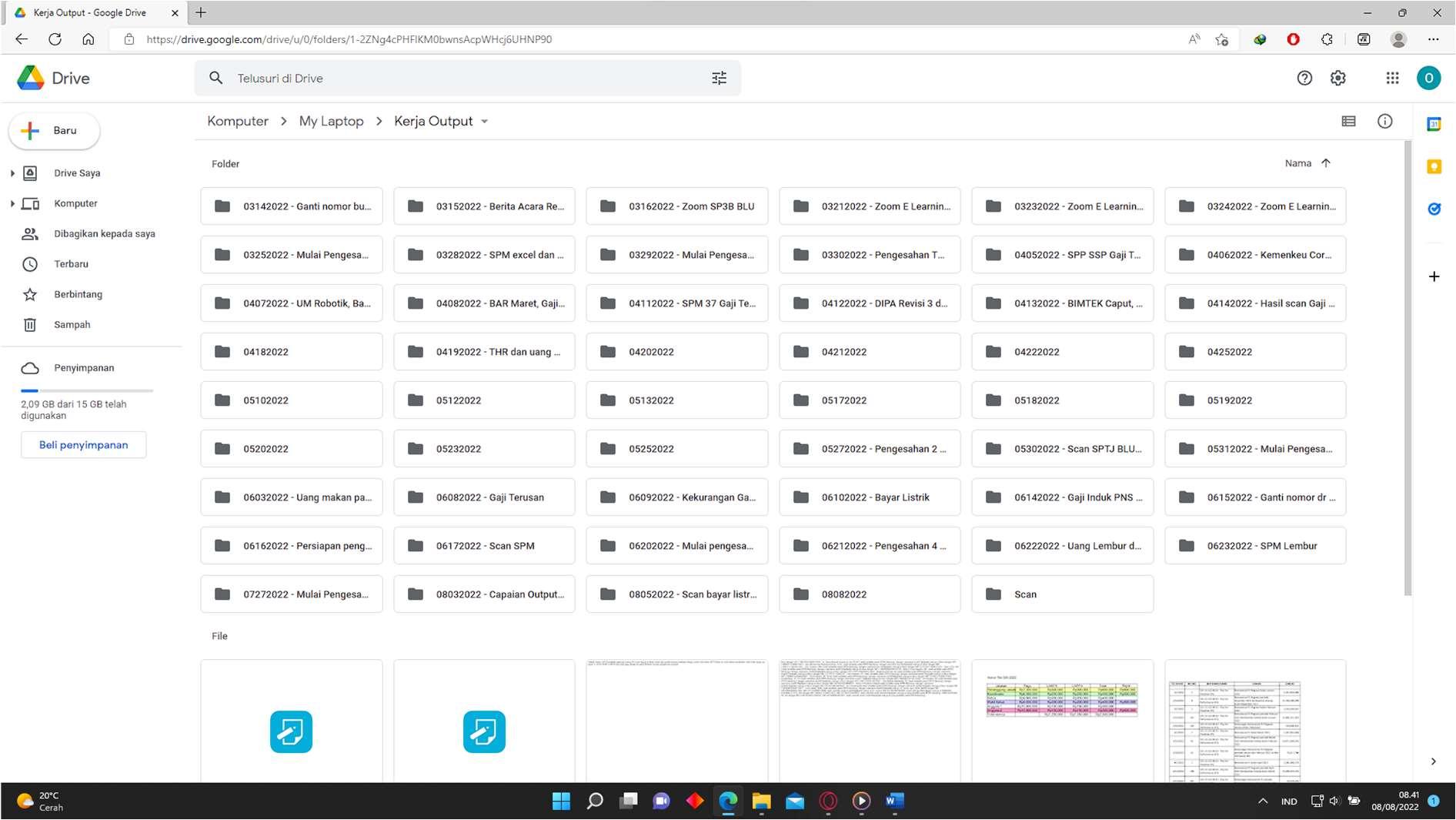Select folder 06082022 - Gaji Terusan
The width and height of the screenshot is (1456, 820).
(x=484, y=497)
